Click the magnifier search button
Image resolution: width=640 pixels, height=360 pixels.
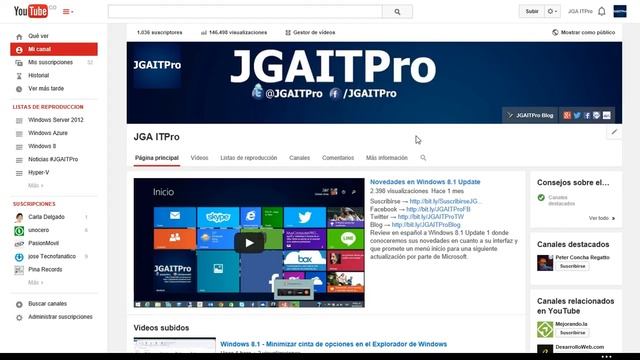tap(397, 12)
